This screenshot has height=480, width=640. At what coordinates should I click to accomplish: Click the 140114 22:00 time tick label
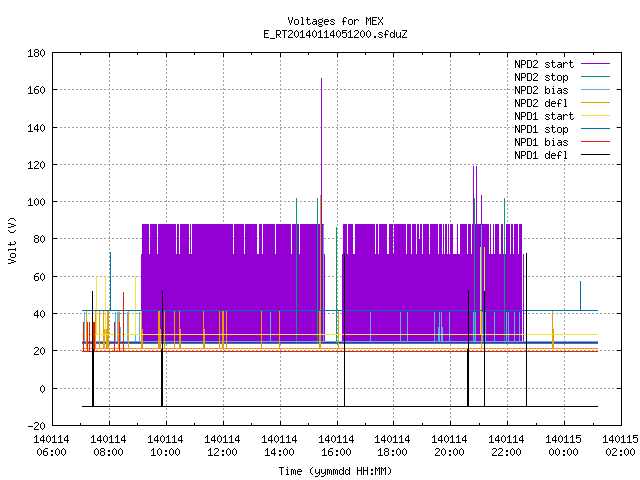(507, 446)
